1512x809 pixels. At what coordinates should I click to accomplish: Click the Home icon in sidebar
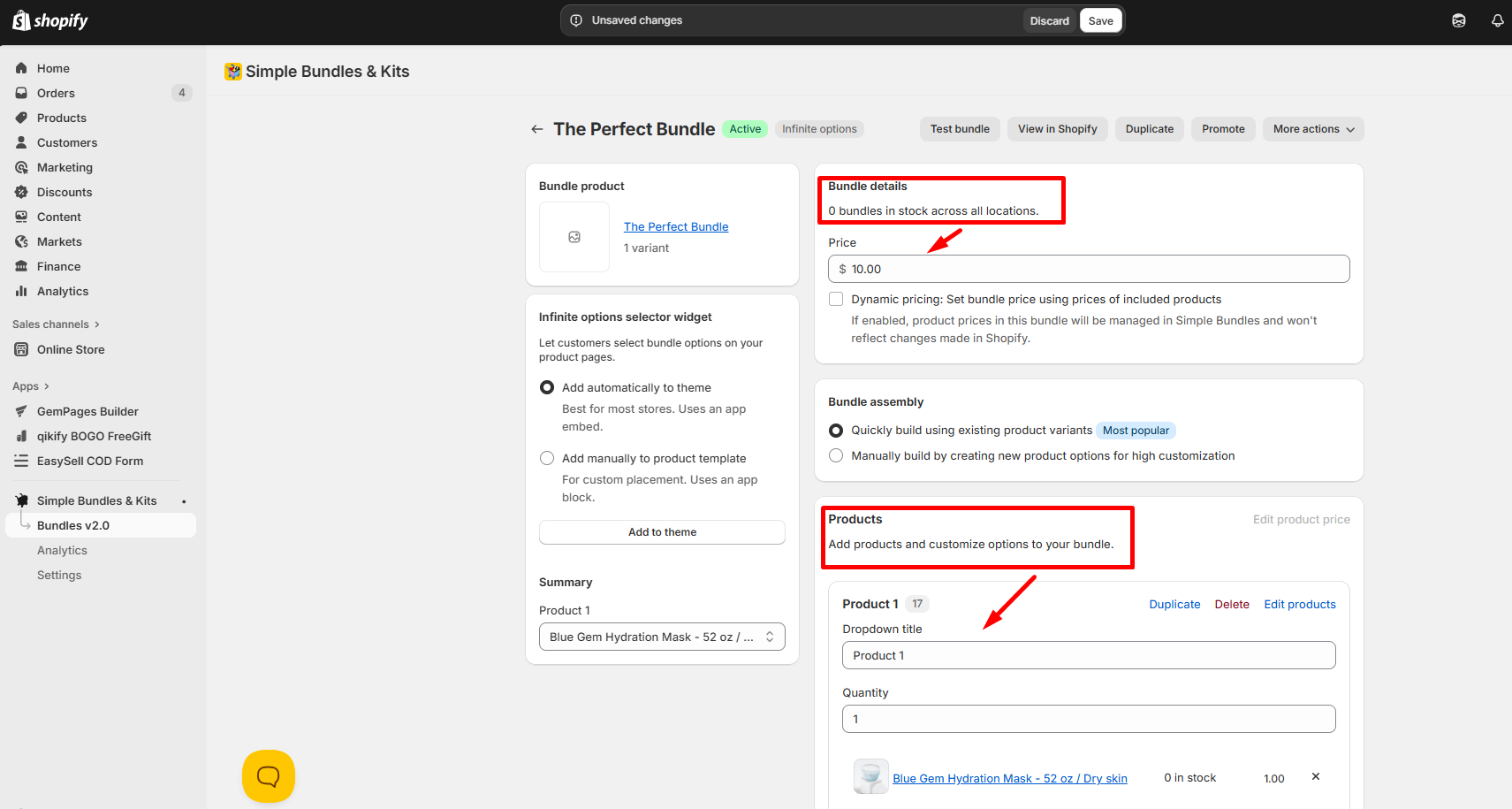pos(21,68)
